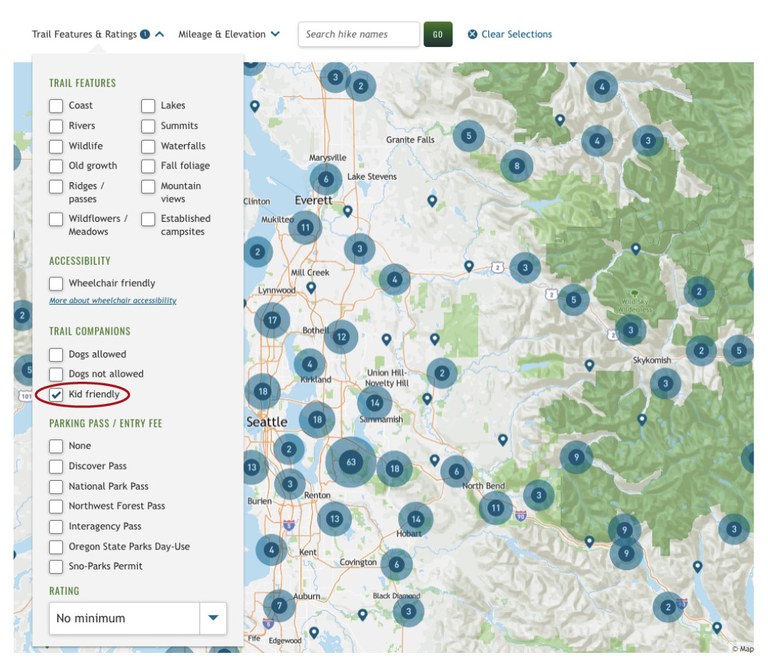Check the Coast trail feature
This screenshot has width=768, height=665.
pos(56,106)
